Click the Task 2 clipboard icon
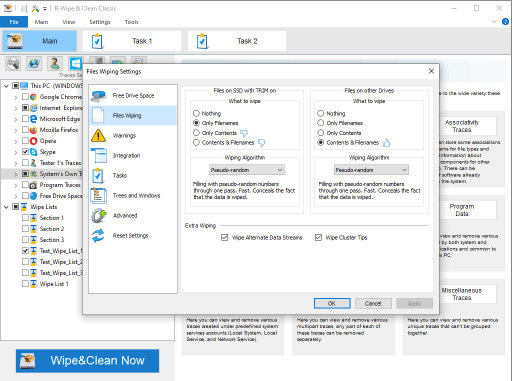Viewport: 512px width, 381px height. (202, 41)
